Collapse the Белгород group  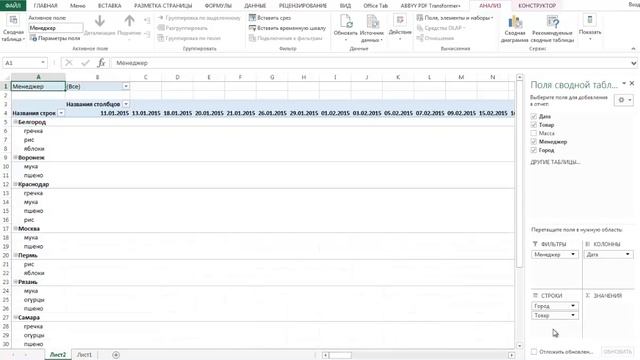tap(16, 122)
